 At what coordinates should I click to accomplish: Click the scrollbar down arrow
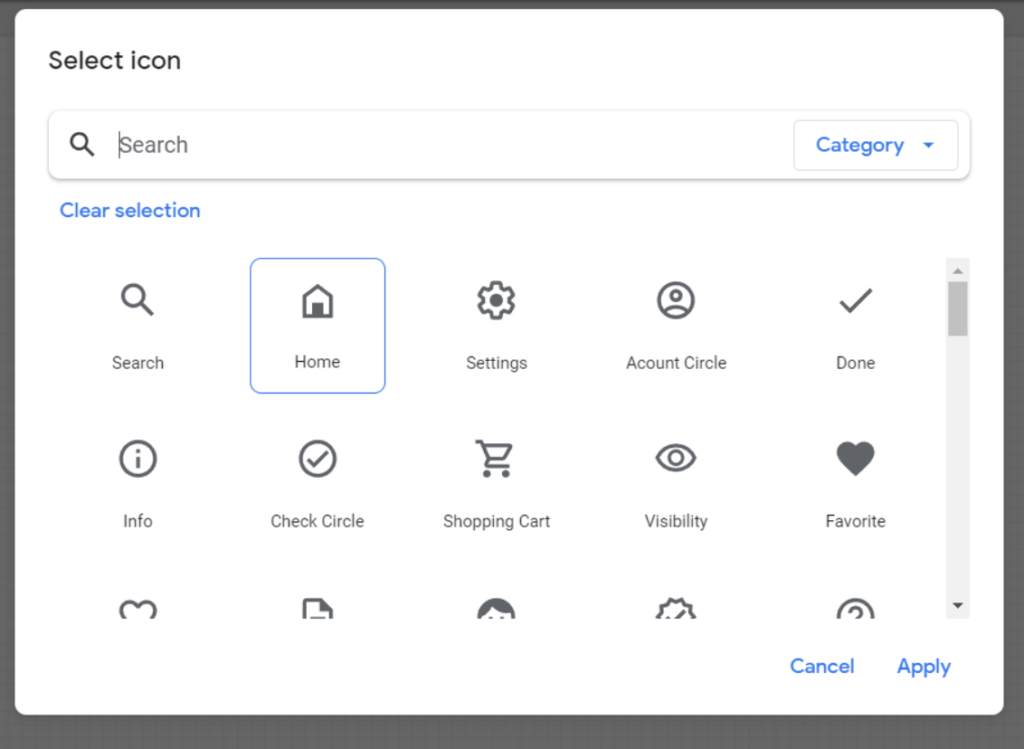[958, 606]
